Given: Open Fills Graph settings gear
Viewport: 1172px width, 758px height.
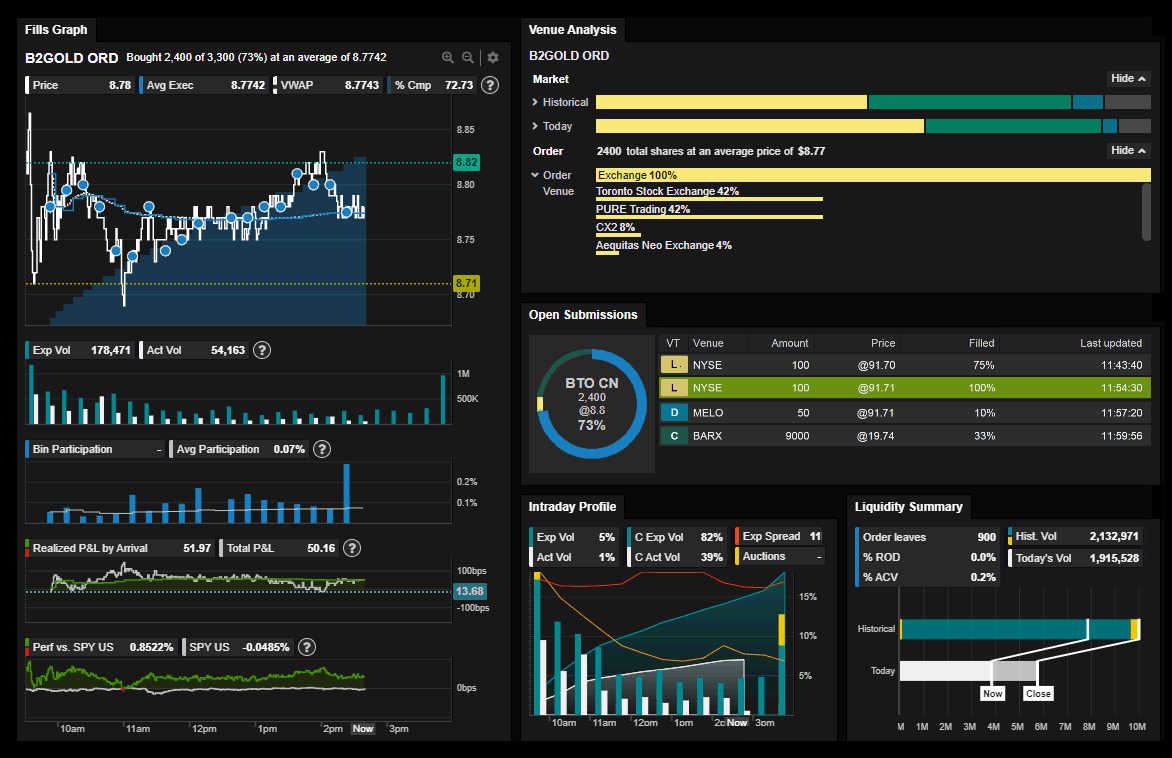Looking at the screenshot, I should coord(493,58).
